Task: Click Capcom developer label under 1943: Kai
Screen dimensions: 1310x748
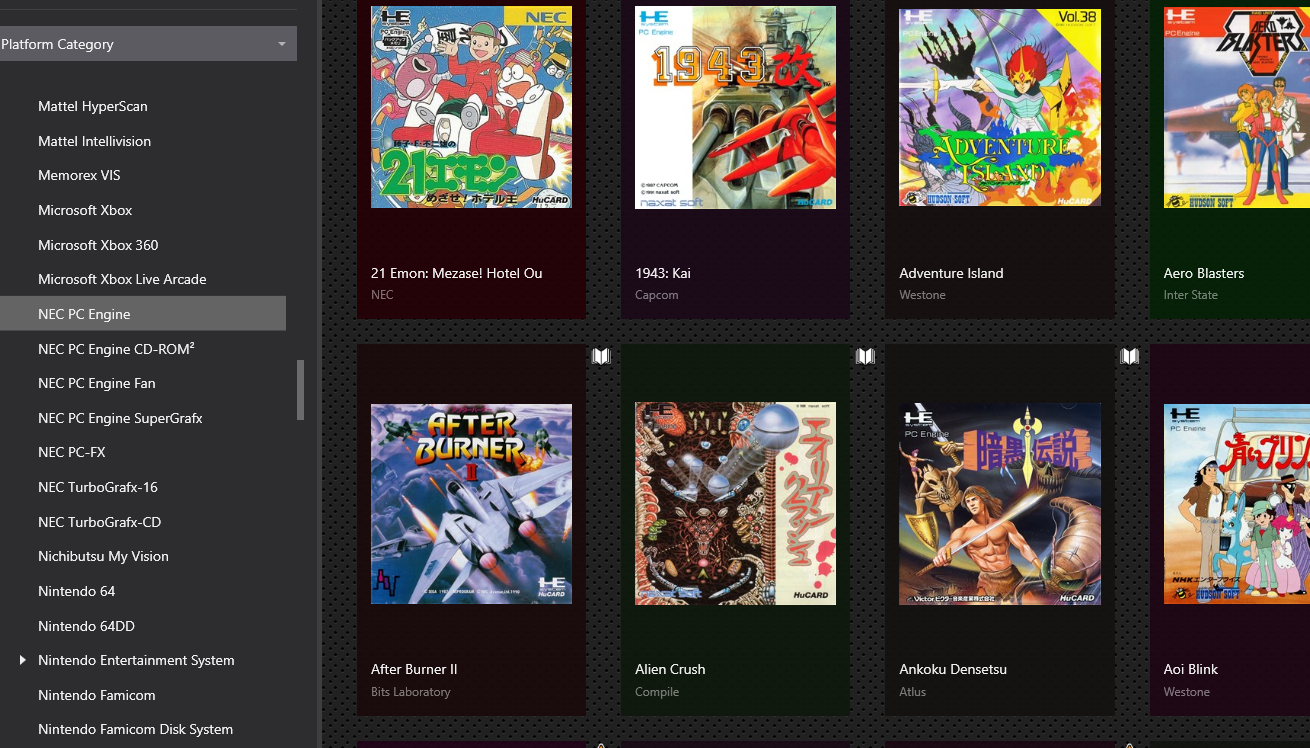Action: [657, 295]
